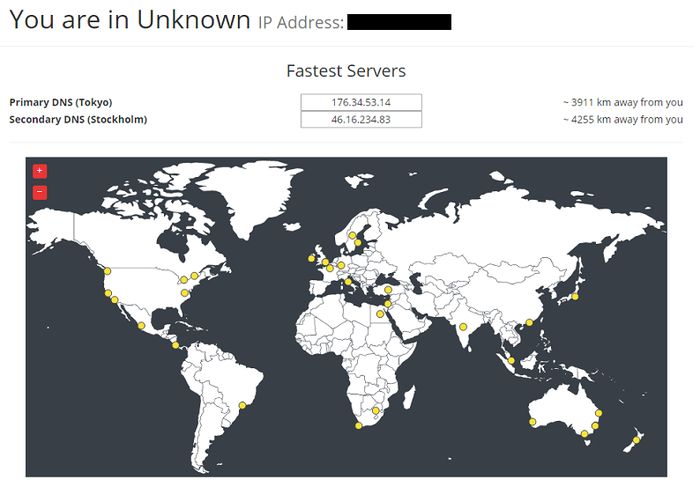Zoom in the map with plus button
The width and height of the screenshot is (700, 487).
tap(40, 171)
